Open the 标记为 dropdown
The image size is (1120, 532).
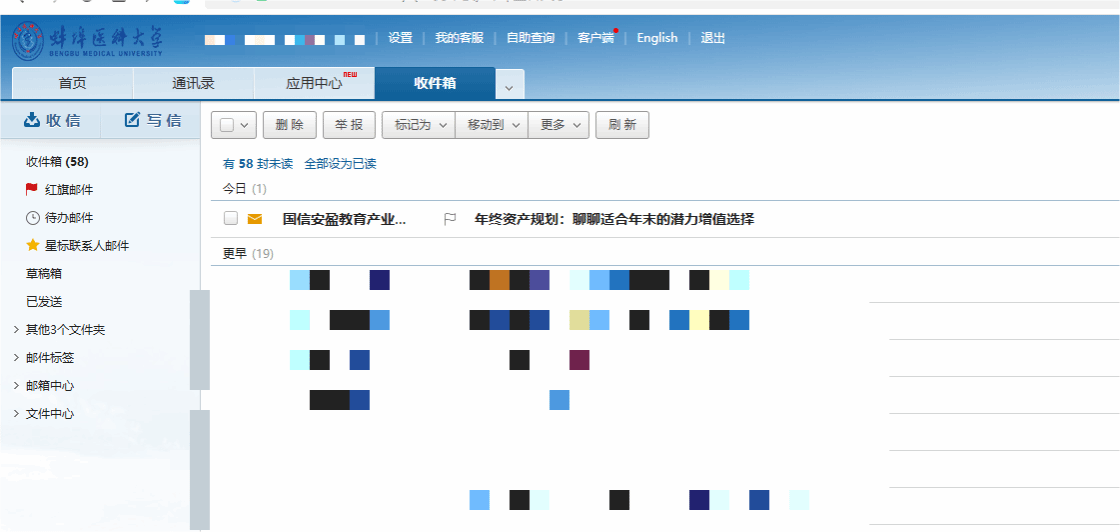pos(418,125)
